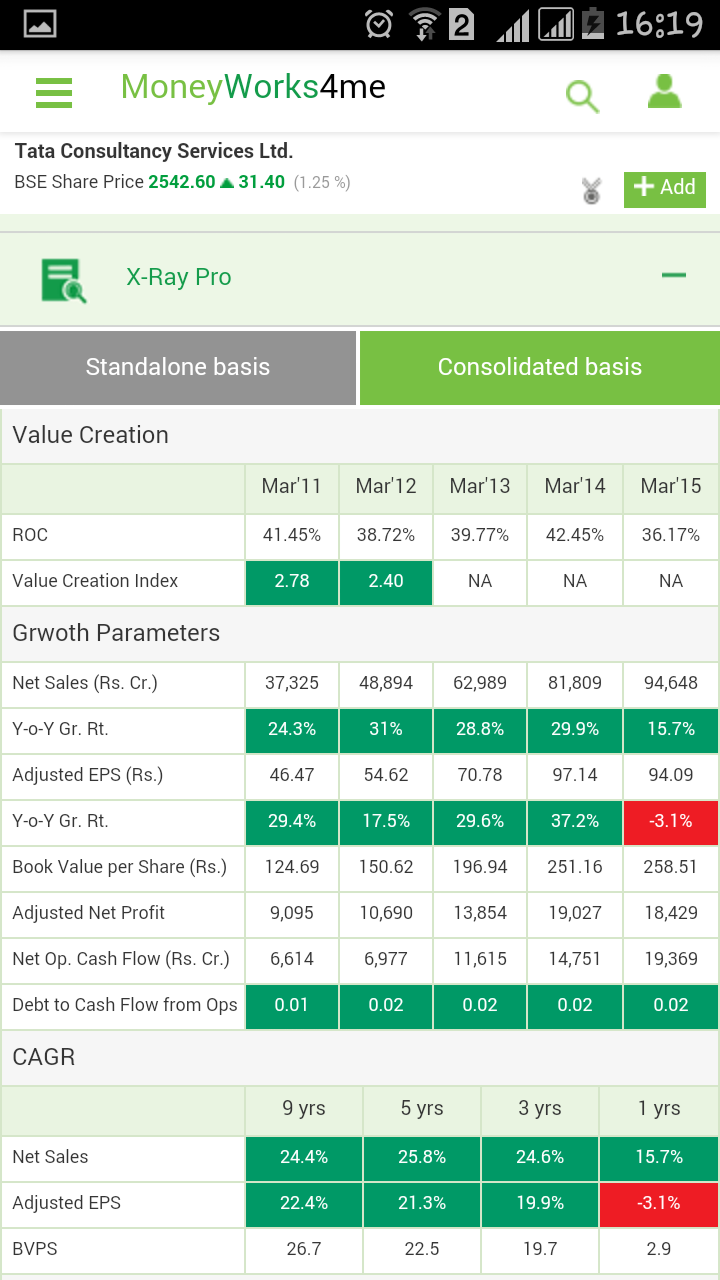Tap the Mar'15 Adjusted EPS red growth cell

[670, 821]
